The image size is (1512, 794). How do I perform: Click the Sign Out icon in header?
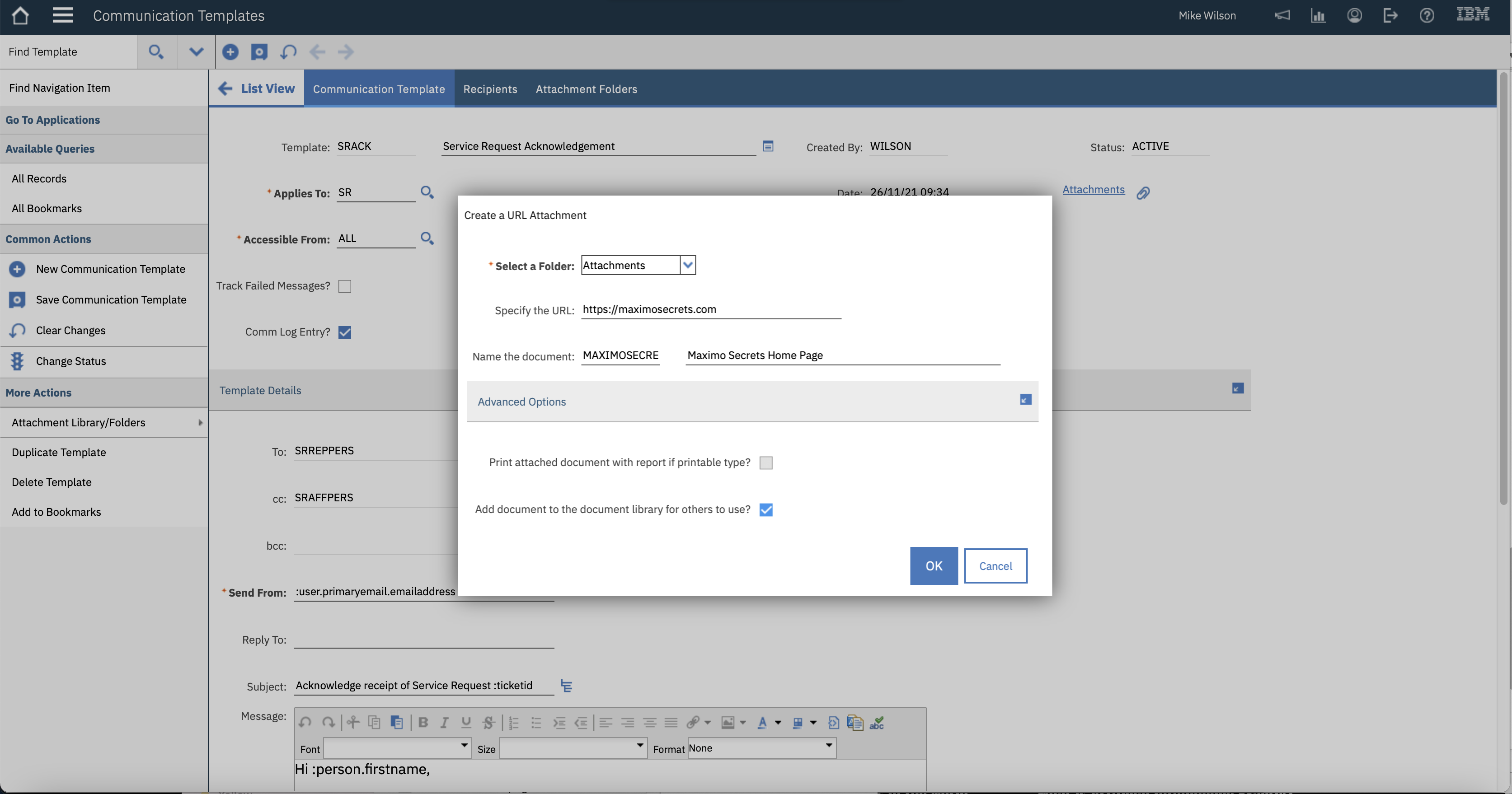[x=1390, y=15]
